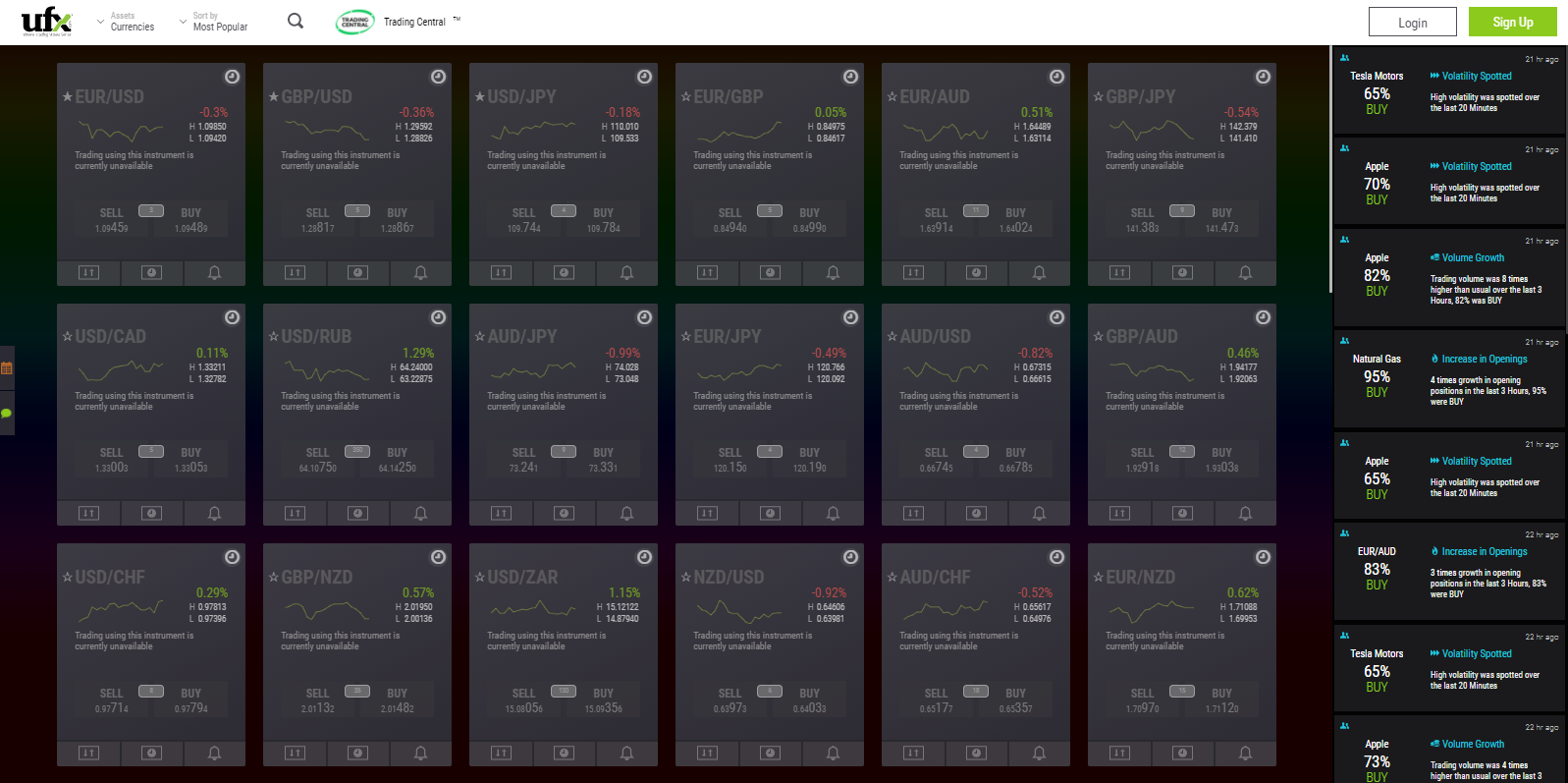Viewport: 1568px width, 783px height.
Task: Open the Sort by Most Popular dropdown
Action: click(213, 22)
